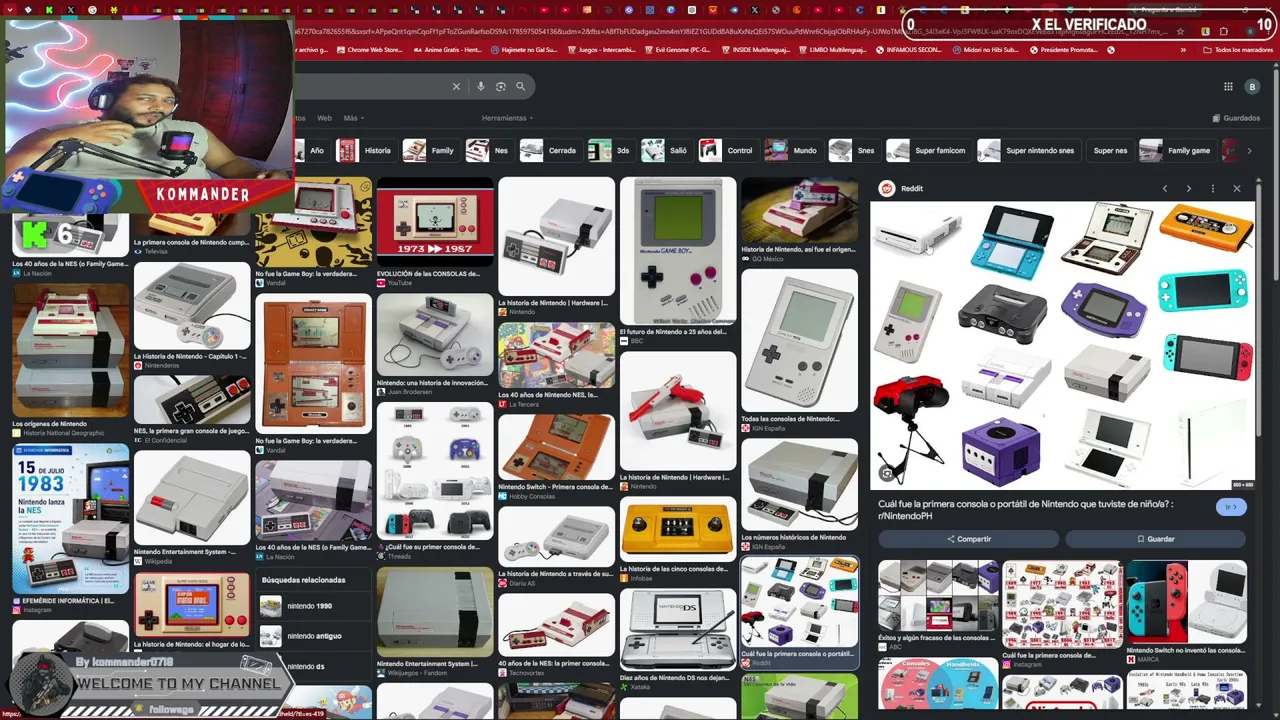Open the IGN España 'Los números históricos de Nintendo' image
Screen dimensions: 1280x720
point(799,485)
